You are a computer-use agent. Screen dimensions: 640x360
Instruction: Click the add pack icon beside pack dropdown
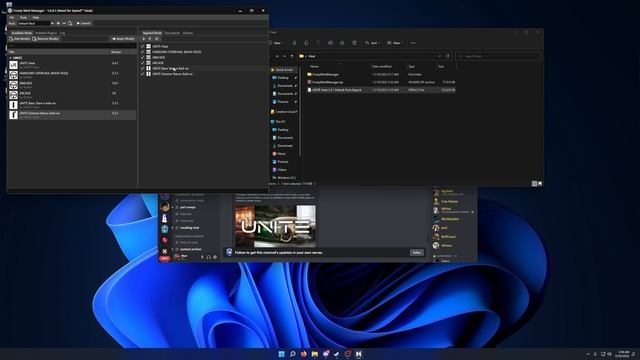click(58, 23)
